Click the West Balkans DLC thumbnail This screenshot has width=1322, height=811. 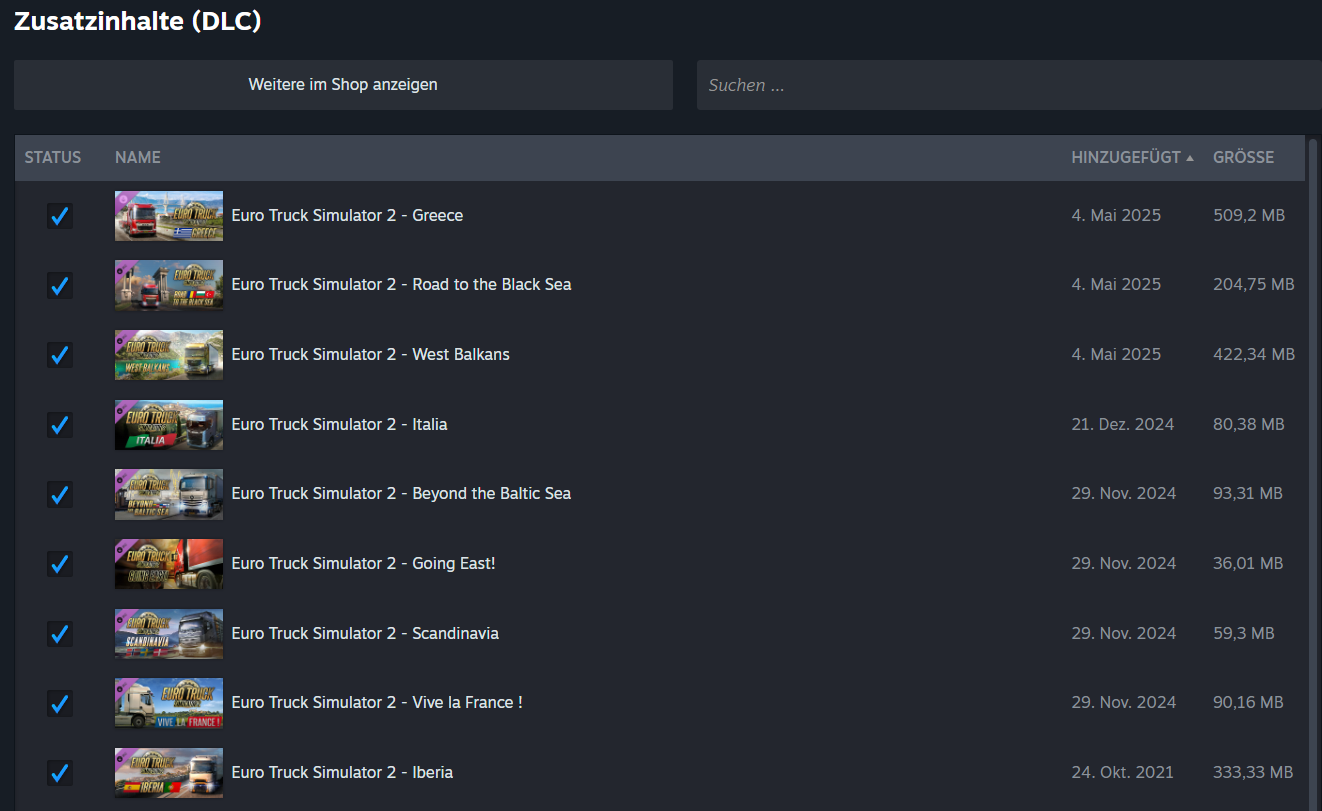(x=169, y=355)
